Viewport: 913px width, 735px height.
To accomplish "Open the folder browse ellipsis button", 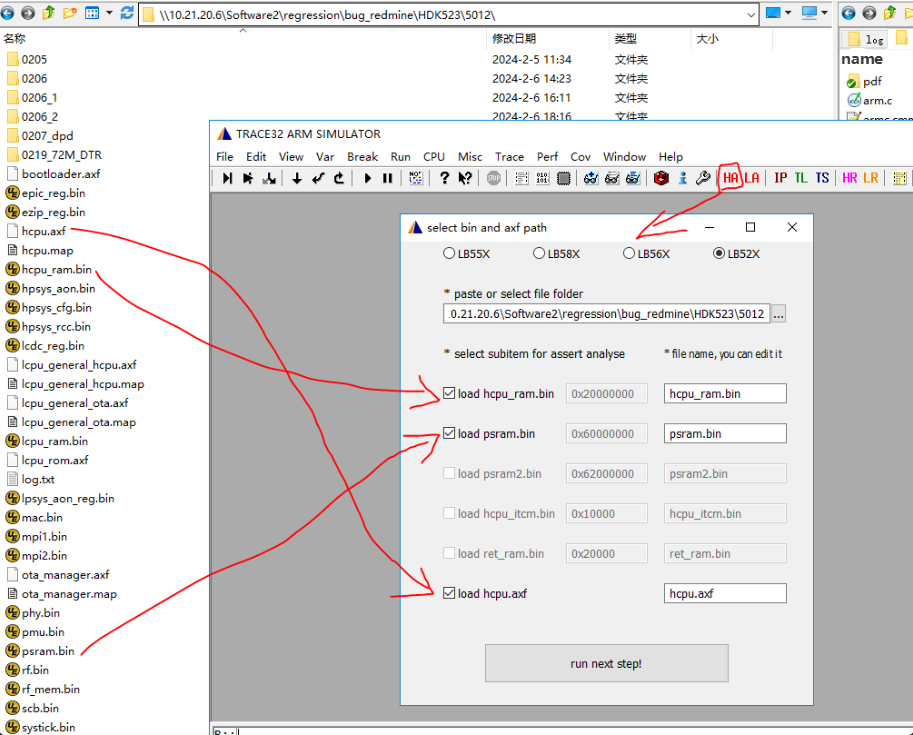I will pos(778,314).
